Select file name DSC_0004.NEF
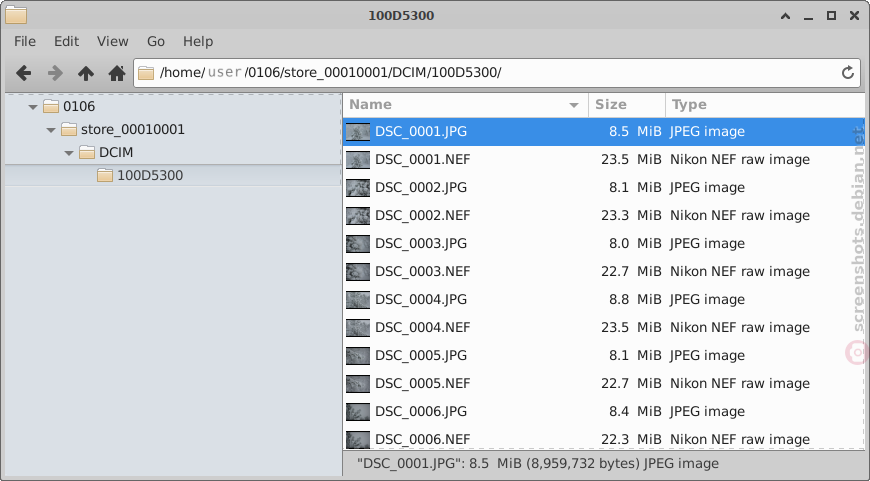This screenshot has height=481, width=870. point(423,328)
